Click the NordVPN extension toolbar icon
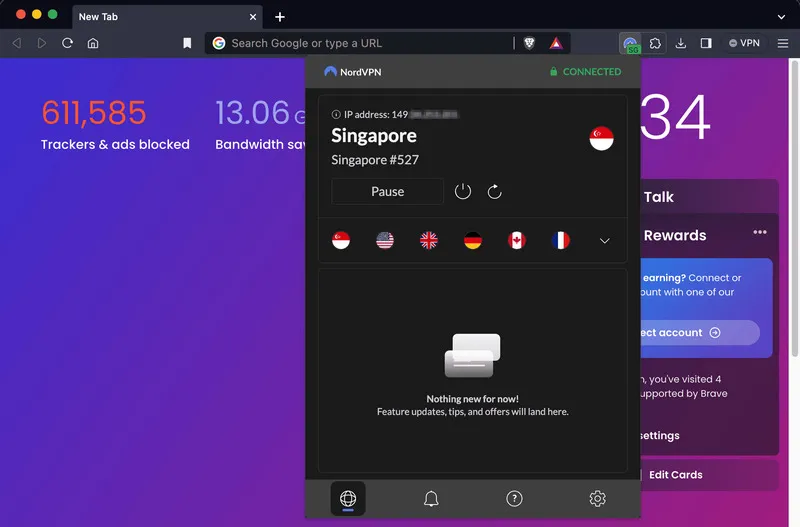 [630, 43]
